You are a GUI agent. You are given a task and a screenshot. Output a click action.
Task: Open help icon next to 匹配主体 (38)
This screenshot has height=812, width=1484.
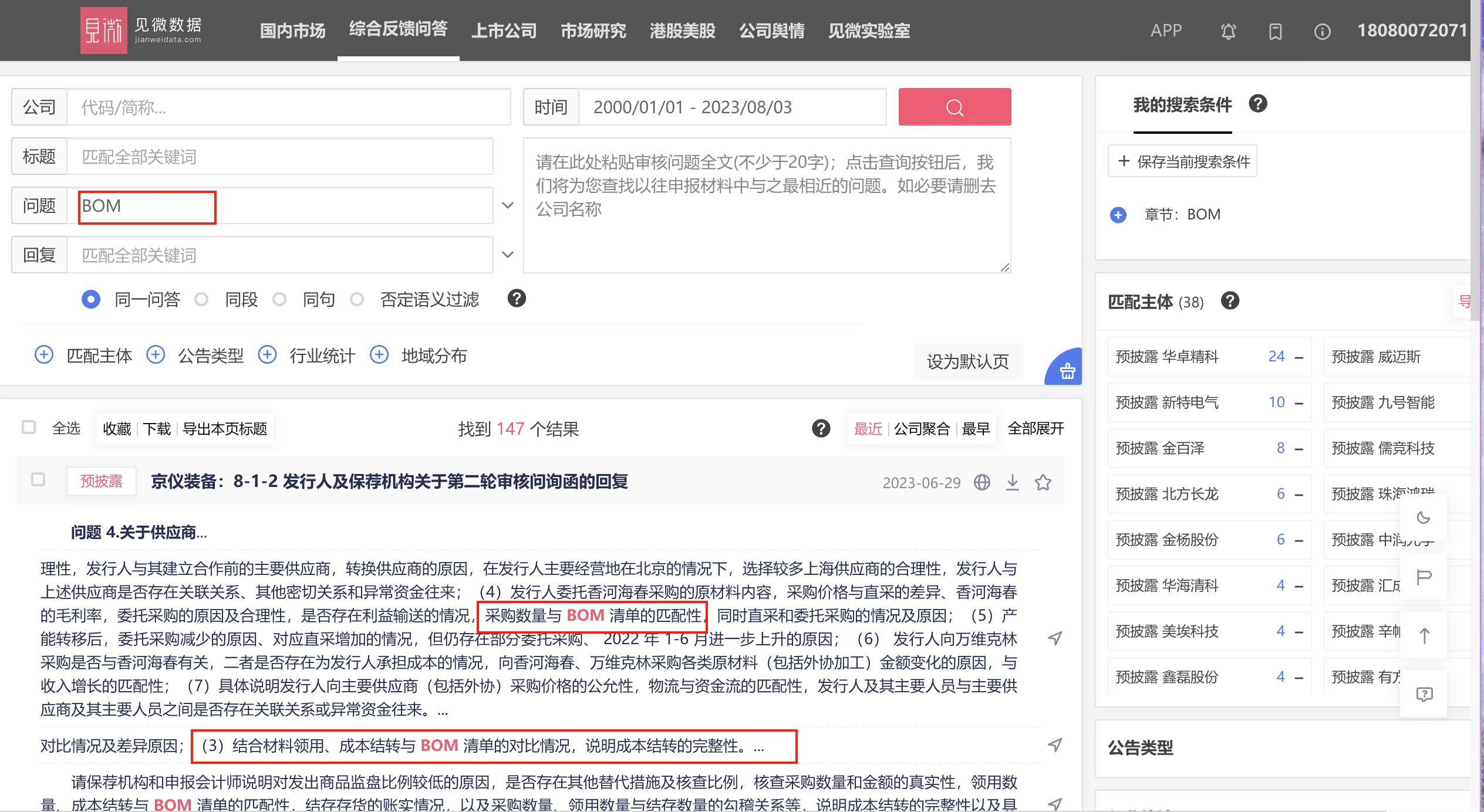tap(1230, 300)
